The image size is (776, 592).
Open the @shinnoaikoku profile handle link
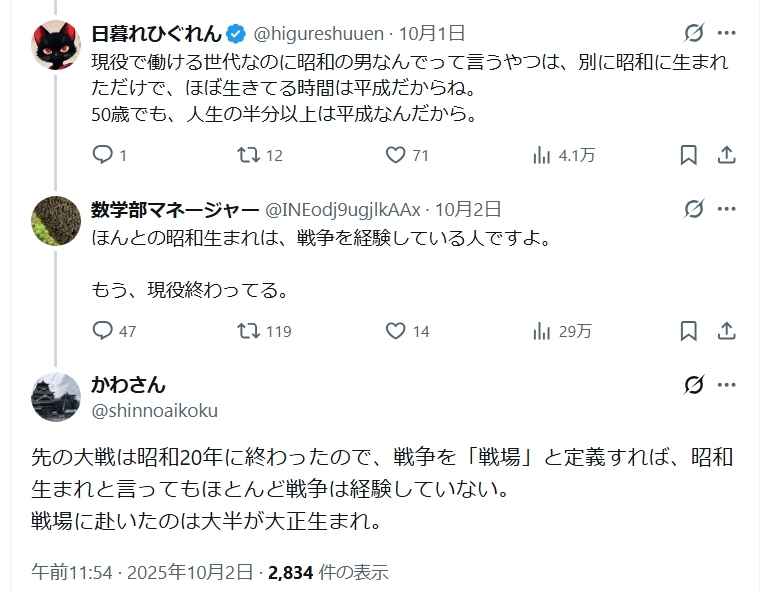click(x=154, y=411)
